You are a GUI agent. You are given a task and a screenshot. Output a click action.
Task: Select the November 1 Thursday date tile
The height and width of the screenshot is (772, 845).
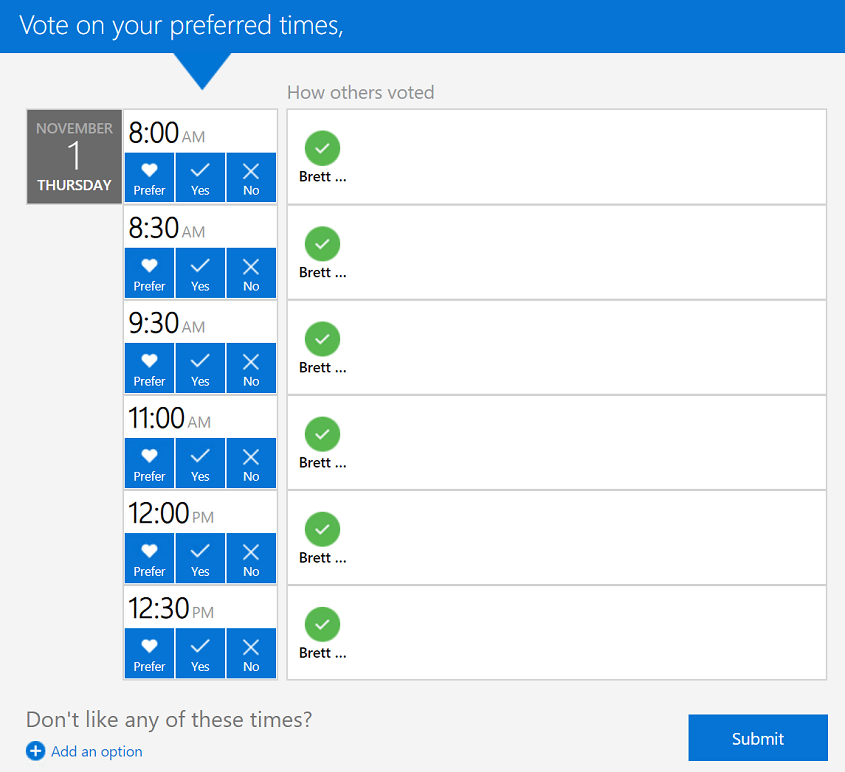point(74,157)
